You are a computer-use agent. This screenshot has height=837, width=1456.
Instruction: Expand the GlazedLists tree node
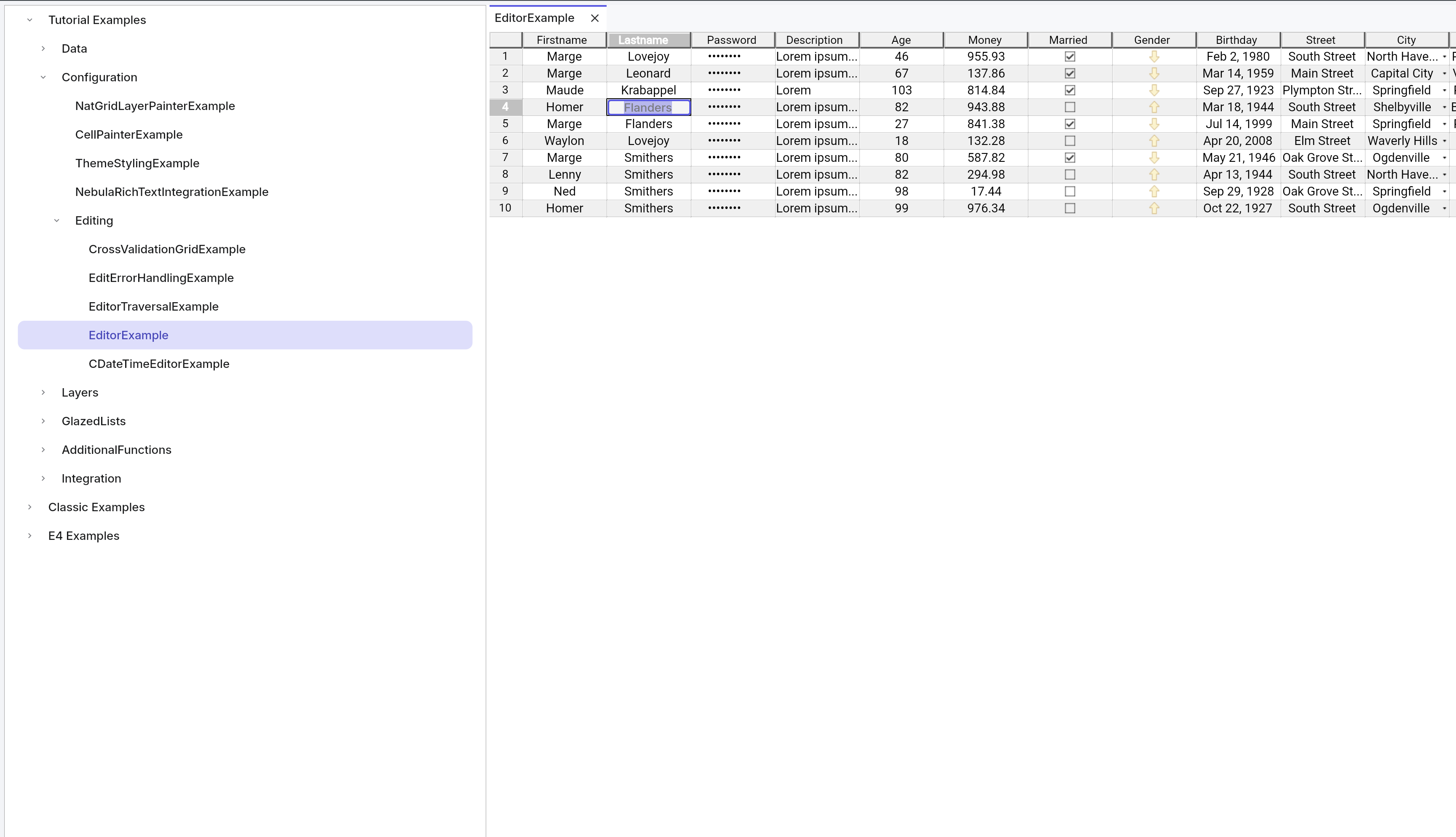[43, 421]
